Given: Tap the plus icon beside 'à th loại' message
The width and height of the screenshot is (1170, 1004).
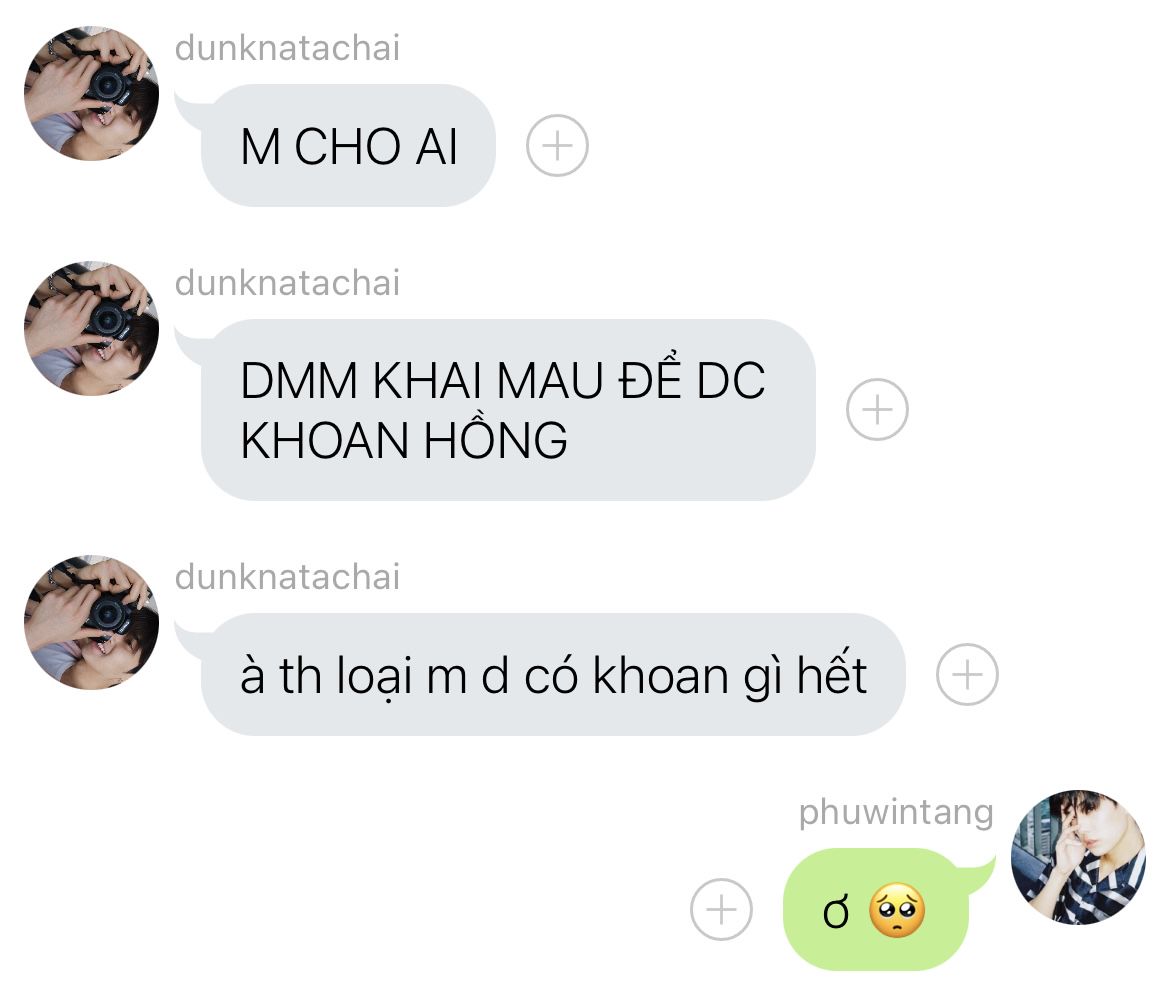Looking at the screenshot, I should pyautogui.click(x=967, y=674).
